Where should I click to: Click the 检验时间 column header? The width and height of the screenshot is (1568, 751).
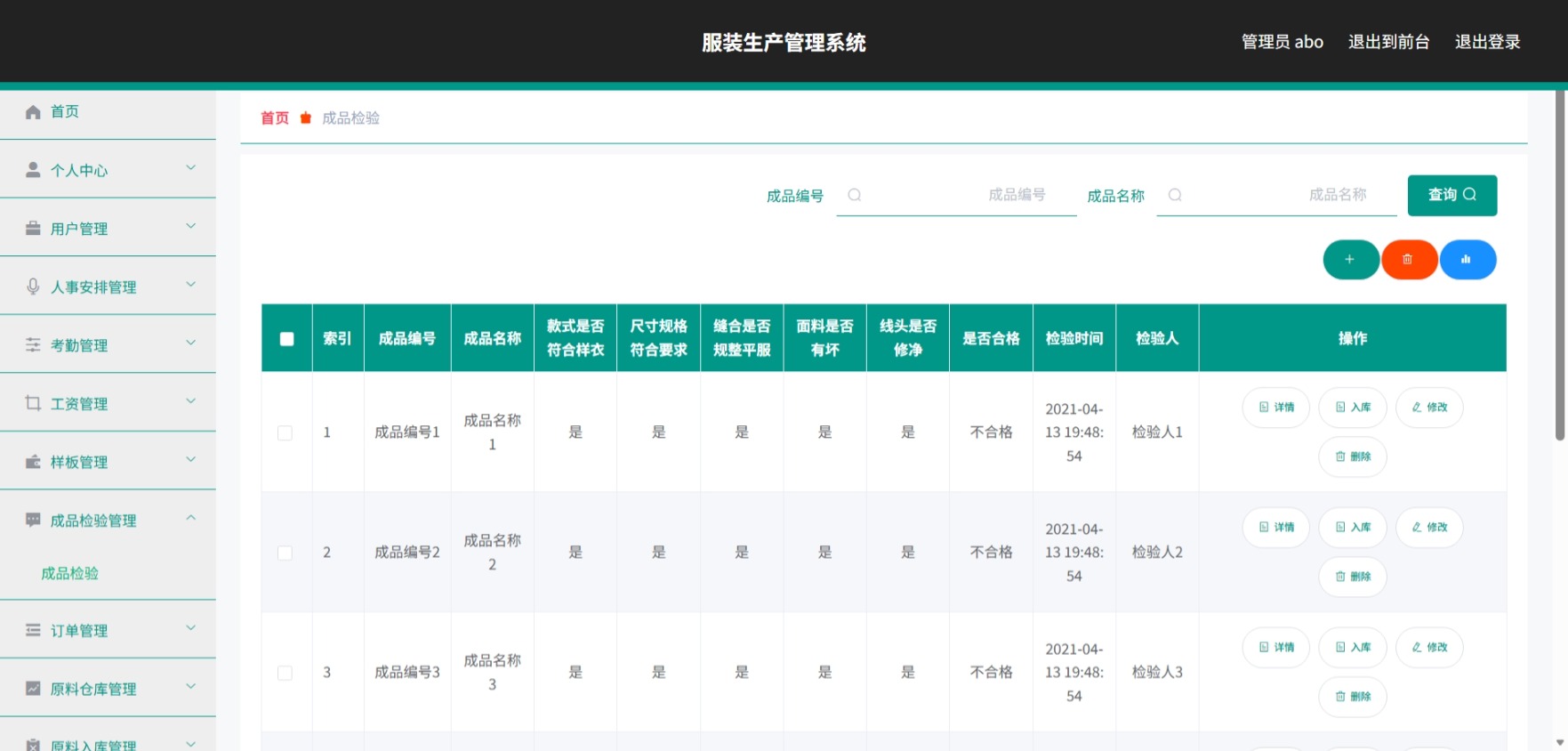point(1074,338)
